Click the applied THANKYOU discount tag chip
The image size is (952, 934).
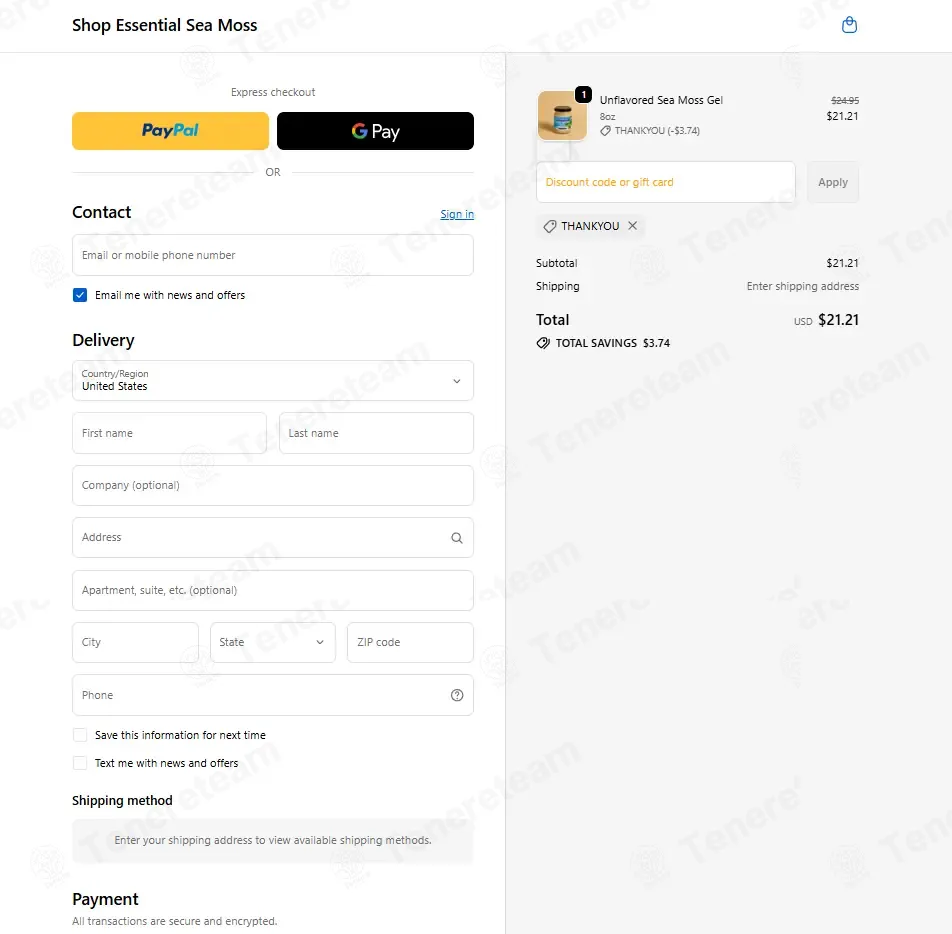(590, 226)
